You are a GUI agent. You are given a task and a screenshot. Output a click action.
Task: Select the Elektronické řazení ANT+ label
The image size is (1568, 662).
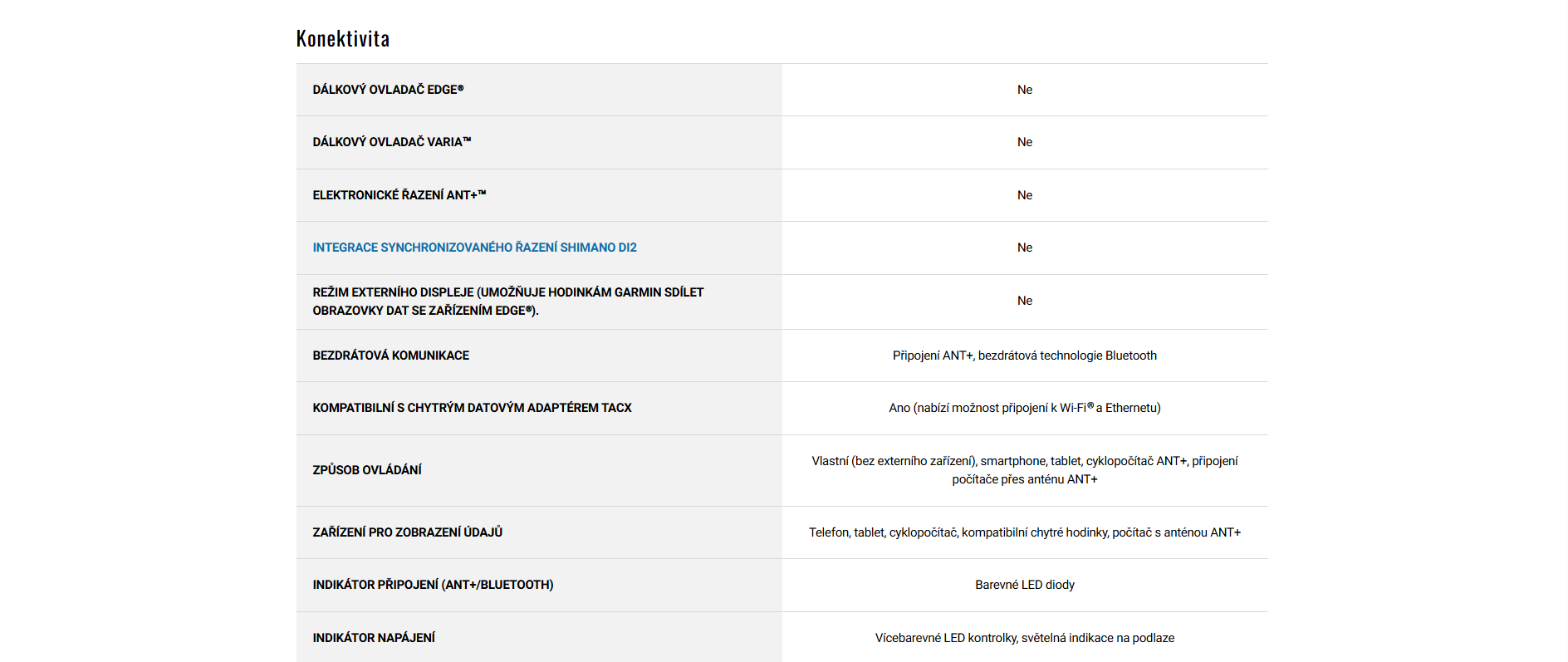point(399,195)
